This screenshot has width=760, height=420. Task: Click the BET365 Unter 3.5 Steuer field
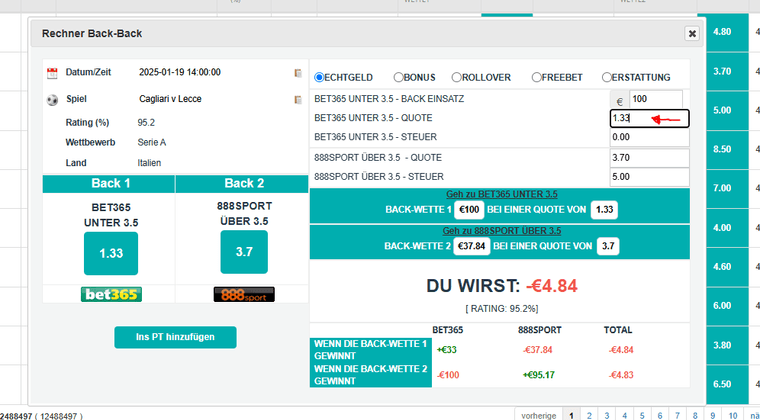[x=649, y=138]
